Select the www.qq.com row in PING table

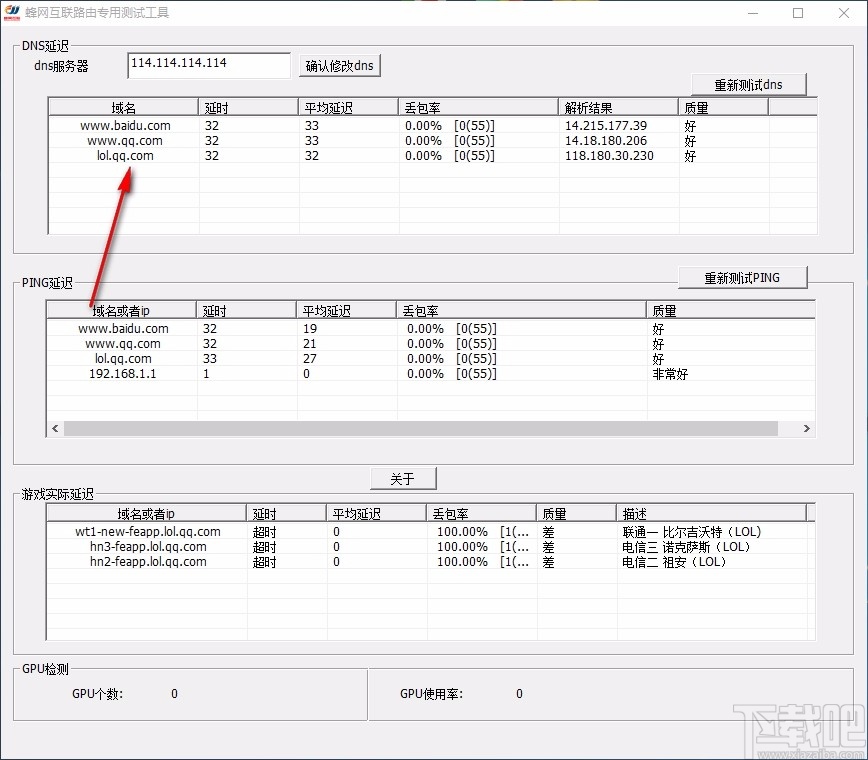click(123, 343)
